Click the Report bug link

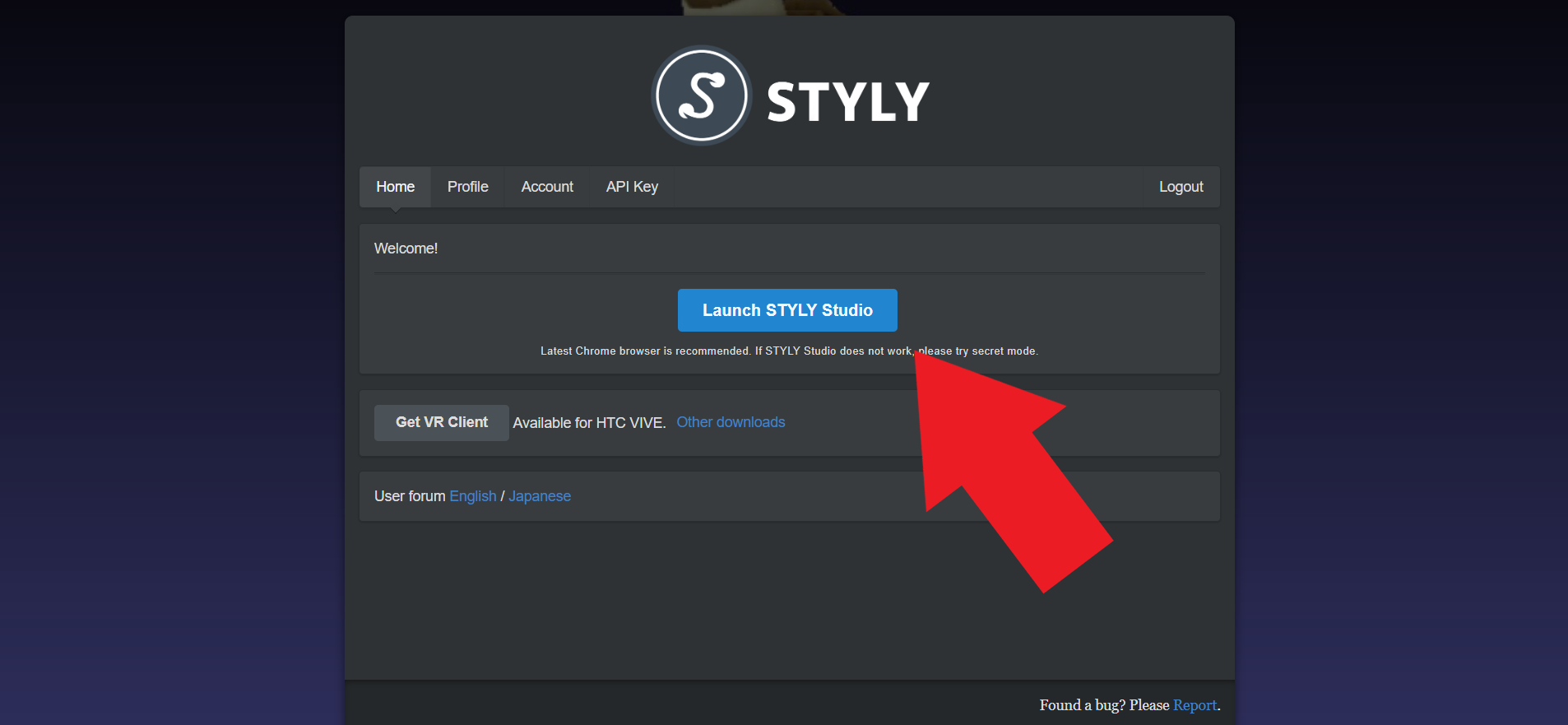click(x=1195, y=705)
